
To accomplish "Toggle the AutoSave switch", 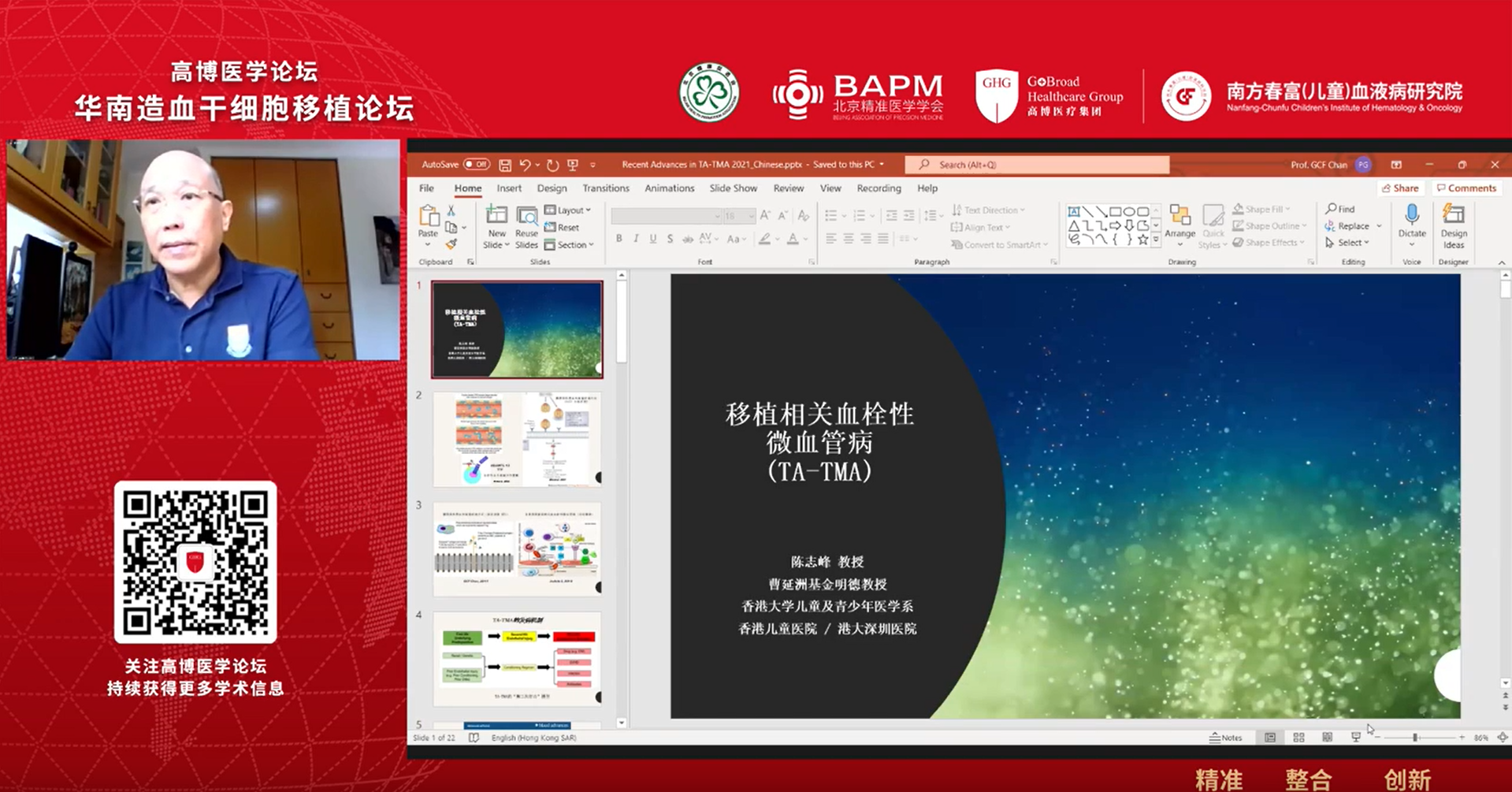I will click(477, 165).
